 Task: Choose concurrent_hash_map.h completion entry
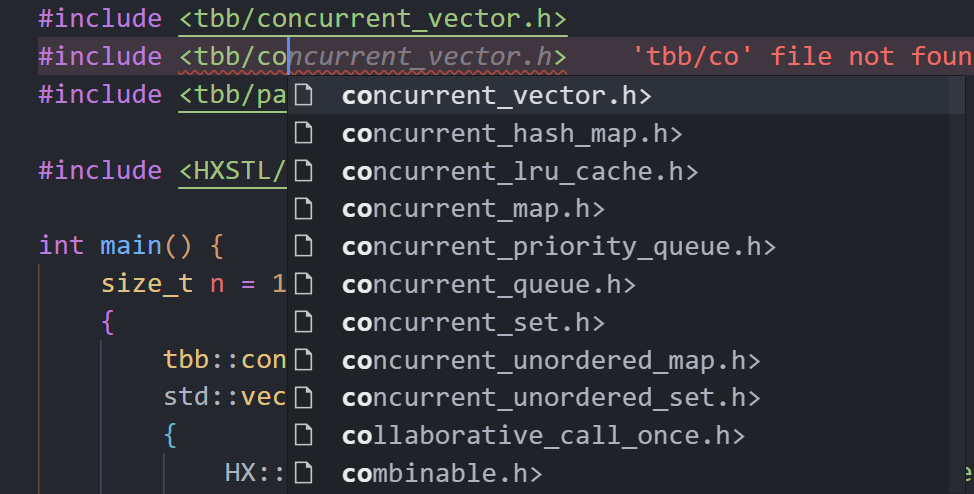512,134
